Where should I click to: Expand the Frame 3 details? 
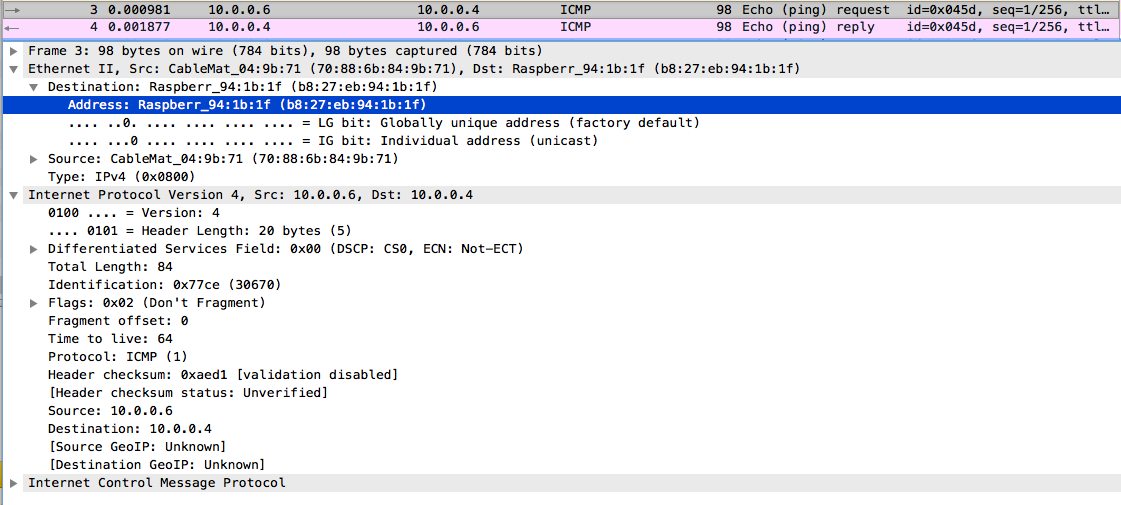[x=13, y=51]
